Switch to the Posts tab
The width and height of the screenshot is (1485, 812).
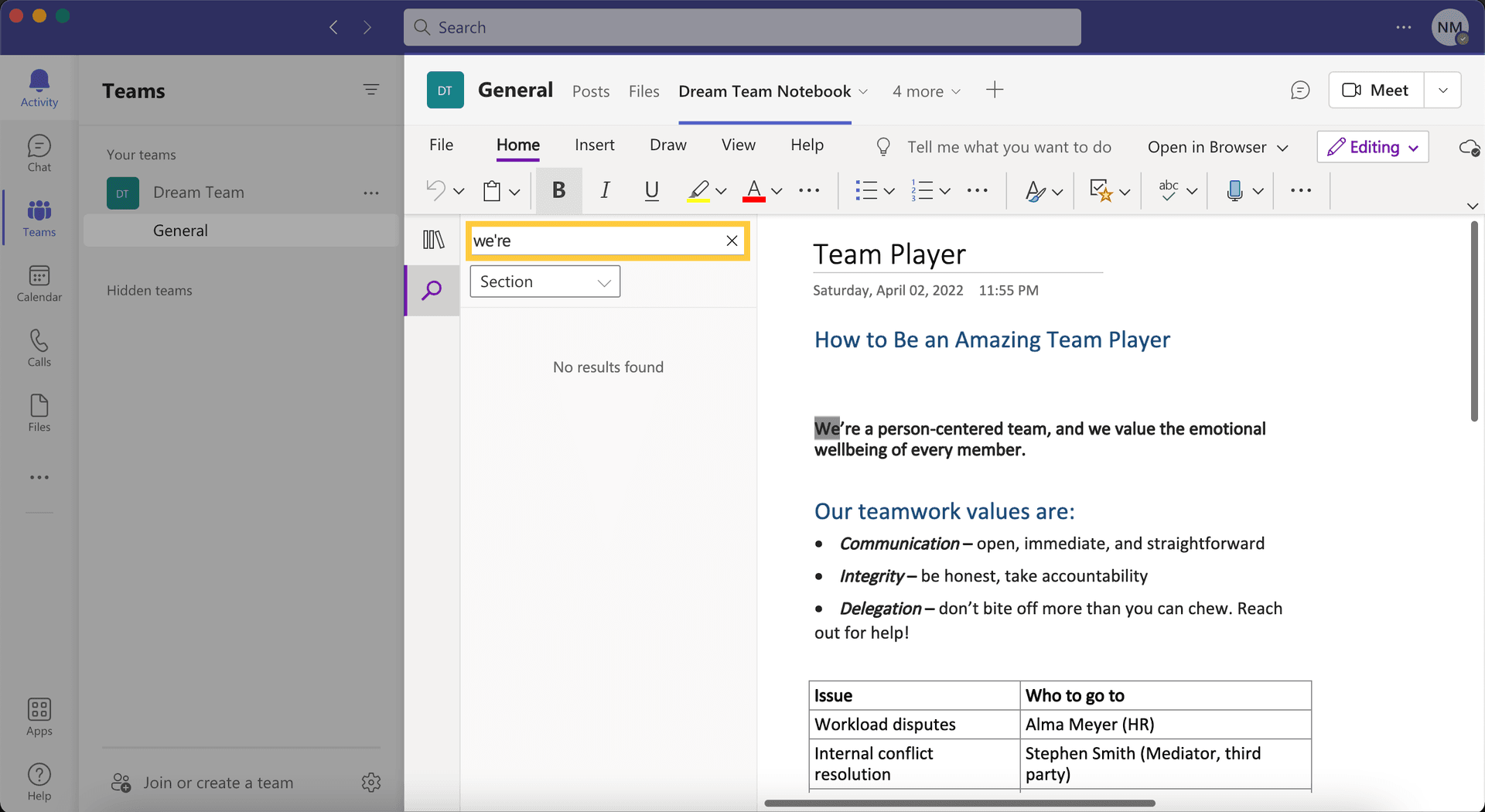point(590,90)
